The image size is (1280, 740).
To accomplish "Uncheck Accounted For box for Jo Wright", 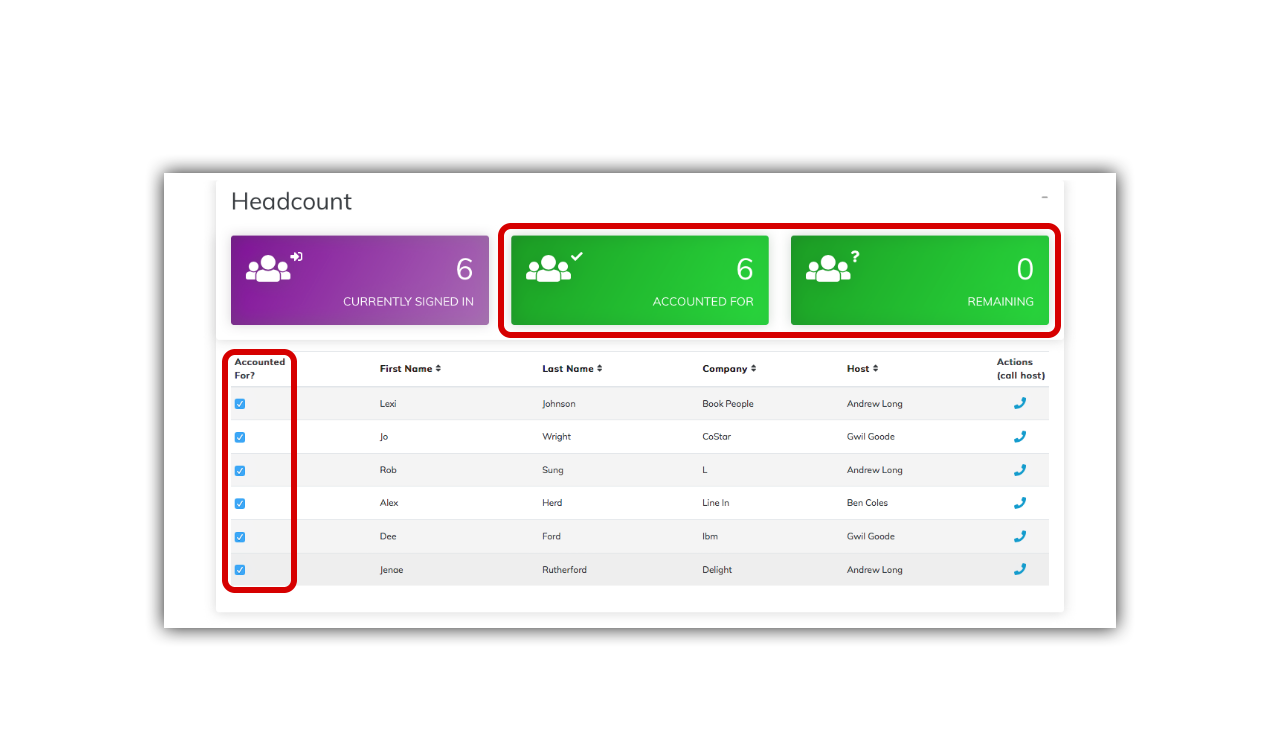I will click(x=240, y=437).
